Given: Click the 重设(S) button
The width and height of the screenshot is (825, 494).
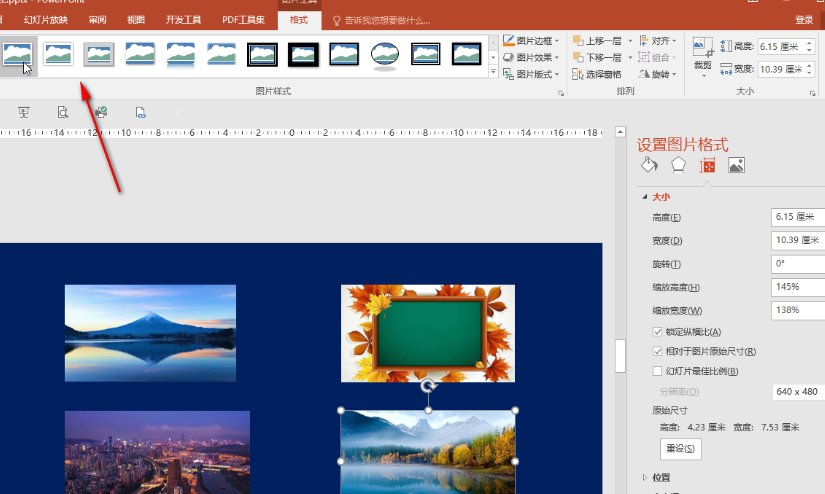Looking at the screenshot, I should coord(680,449).
